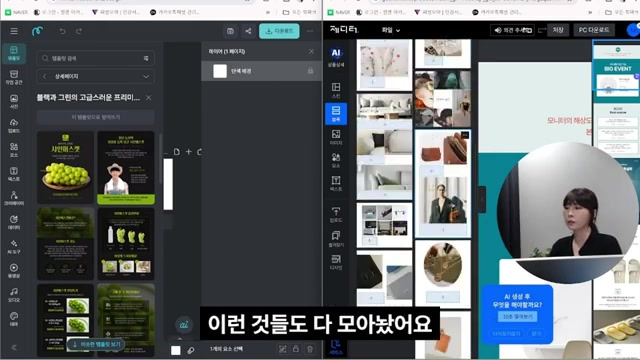Image resolution: width=640 pixels, height=360 pixels.
Task: Toggle the lock icon in bottom bar
Action: [296, 349]
